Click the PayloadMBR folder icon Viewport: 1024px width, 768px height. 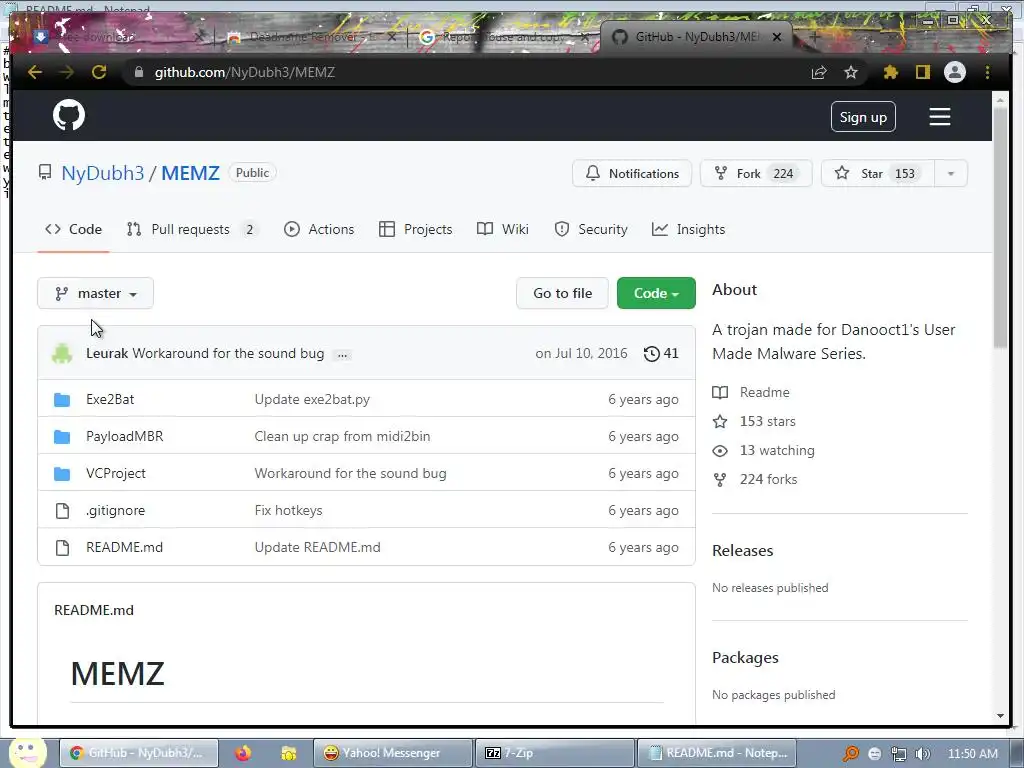(62, 437)
